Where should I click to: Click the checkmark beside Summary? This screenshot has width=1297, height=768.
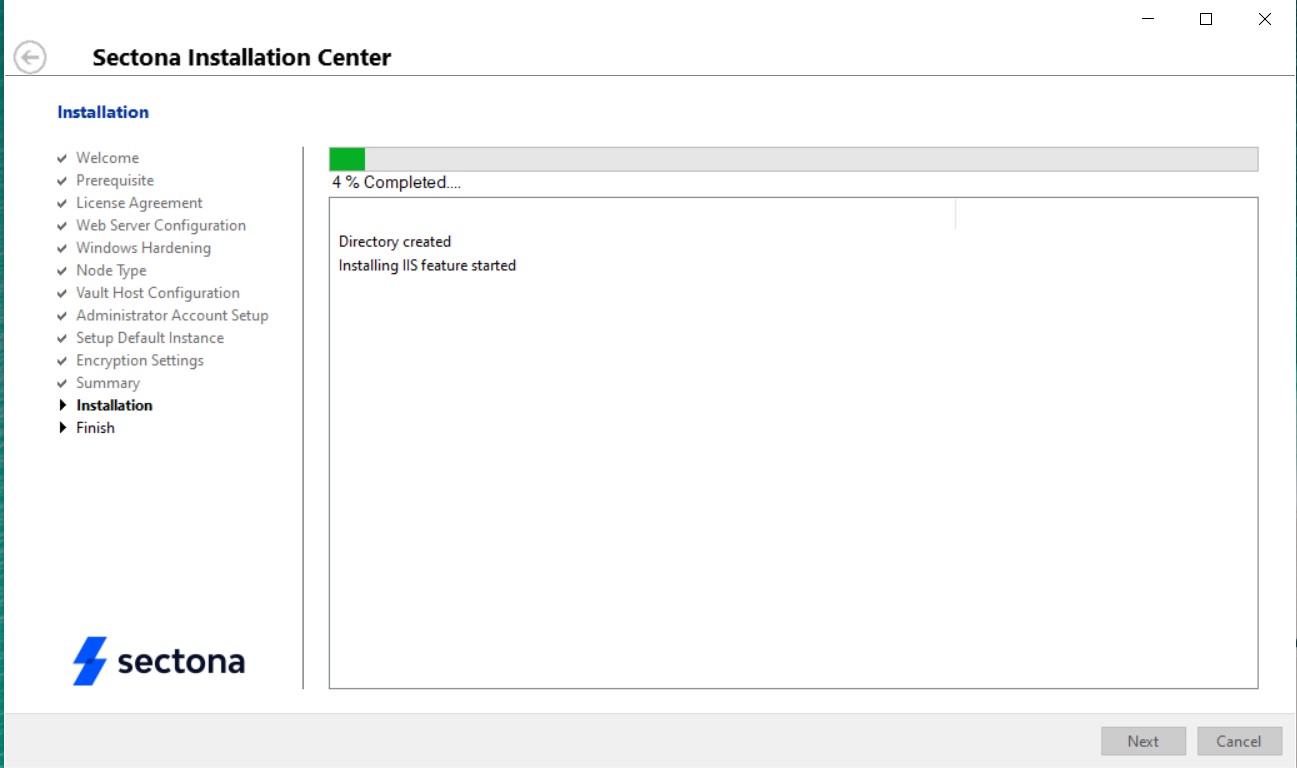tap(62, 382)
